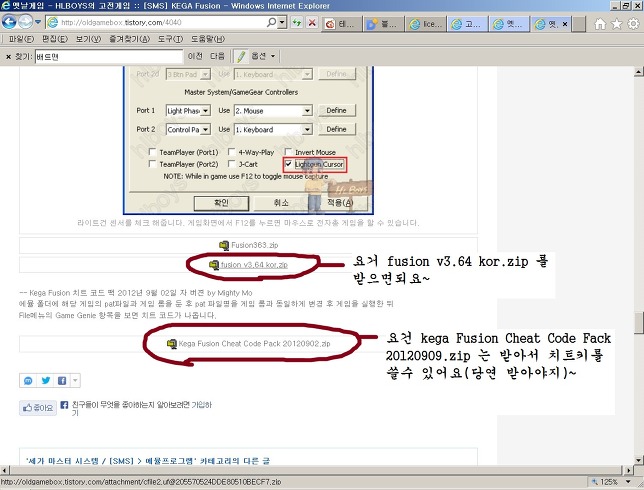Viewport: 644px width, 490px height.
Task: Expand more share options arrow
Action: pyautogui.click(x=75, y=381)
